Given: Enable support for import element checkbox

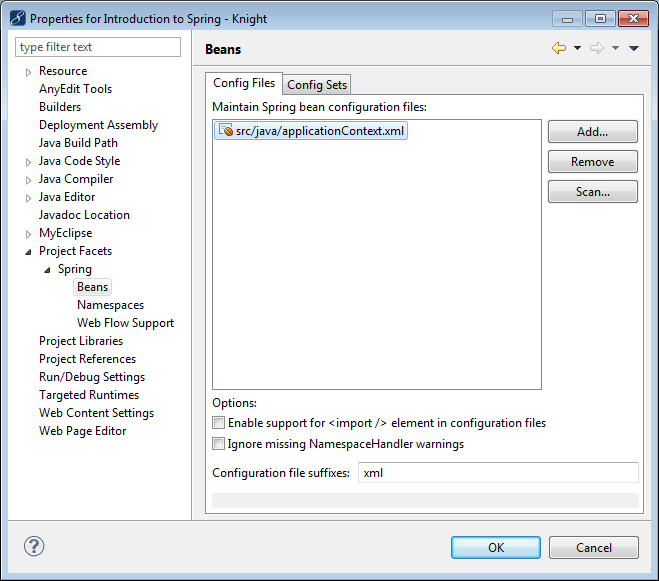Looking at the screenshot, I should pyautogui.click(x=219, y=424).
